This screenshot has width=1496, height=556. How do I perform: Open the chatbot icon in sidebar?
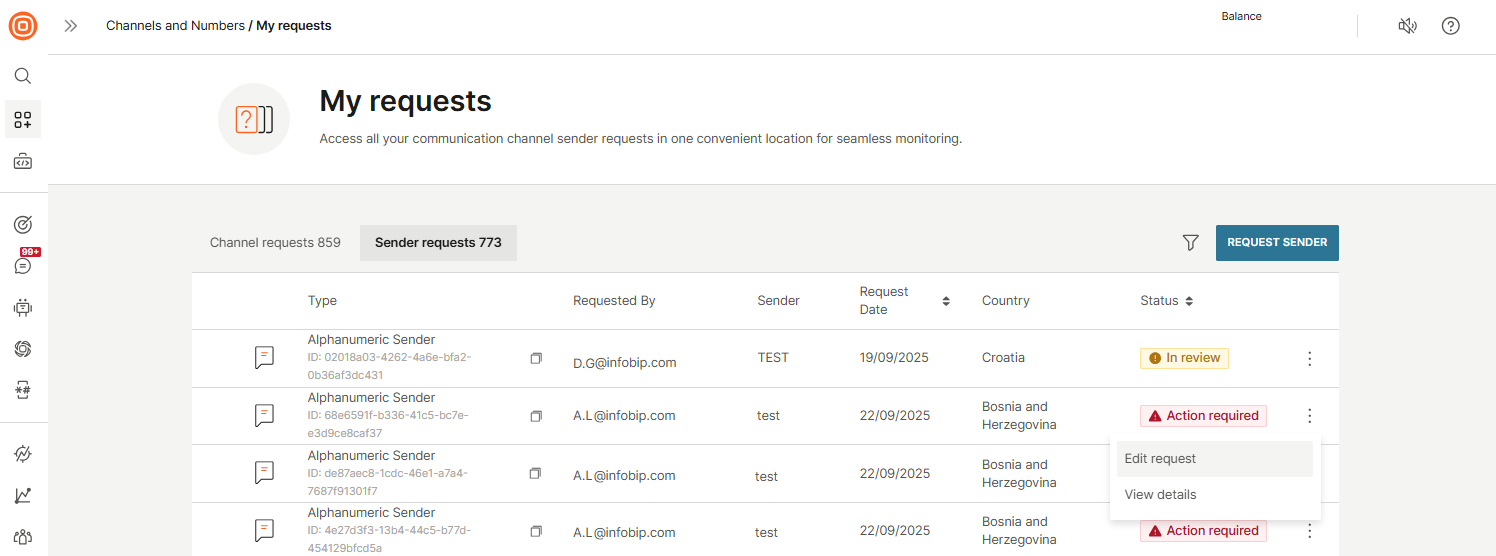click(x=23, y=308)
